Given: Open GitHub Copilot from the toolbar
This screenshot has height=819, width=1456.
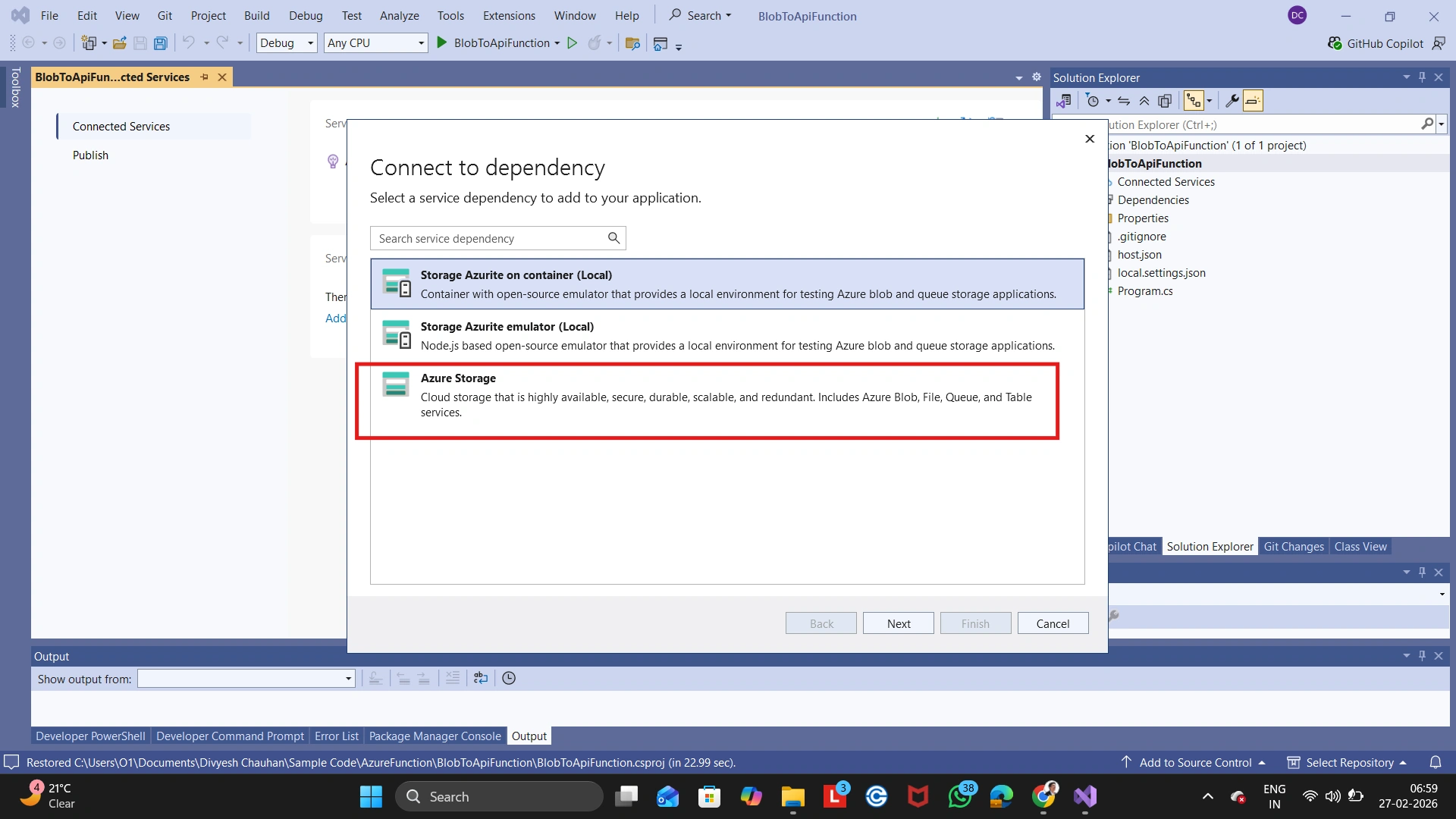Looking at the screenshot, I should pyautogui.click(x=1376, y=43).
